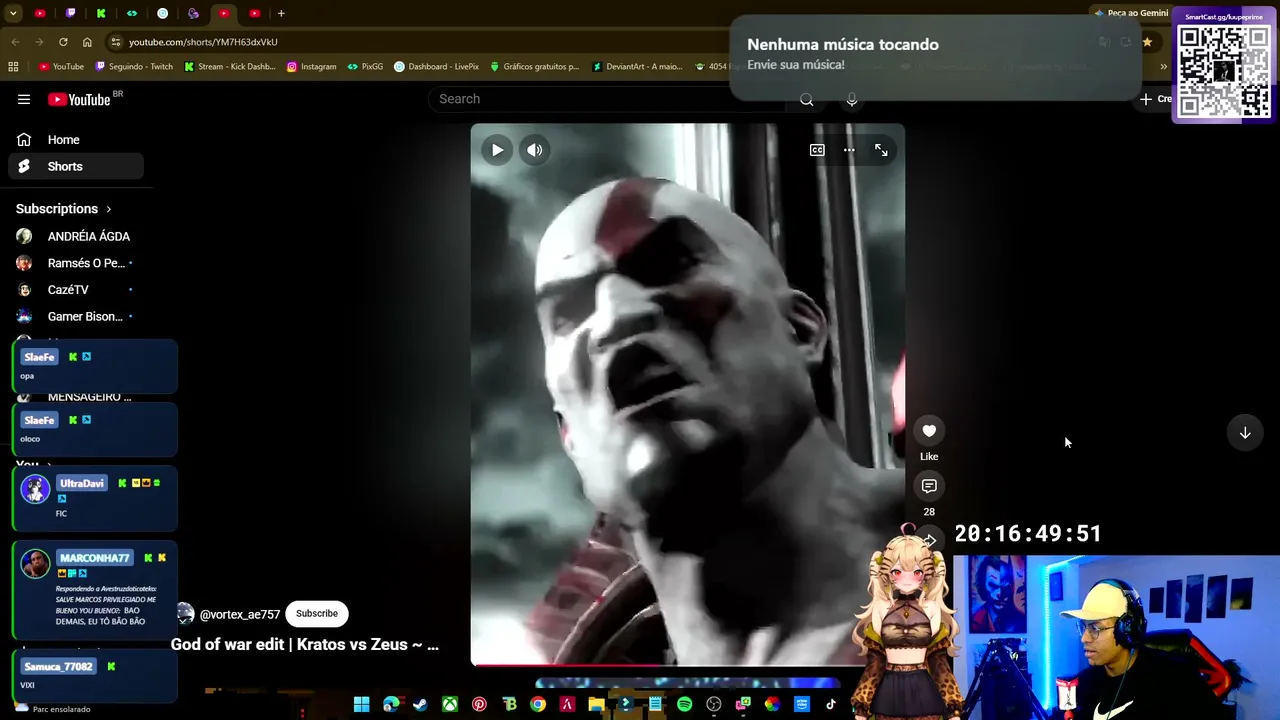The image size is (1280, 720).
Task: Start voice search with the microphone
Action: (852, 99)
